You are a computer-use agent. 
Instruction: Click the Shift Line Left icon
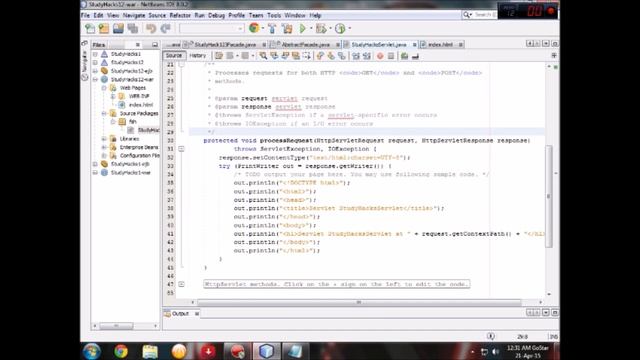pos(356,56)
